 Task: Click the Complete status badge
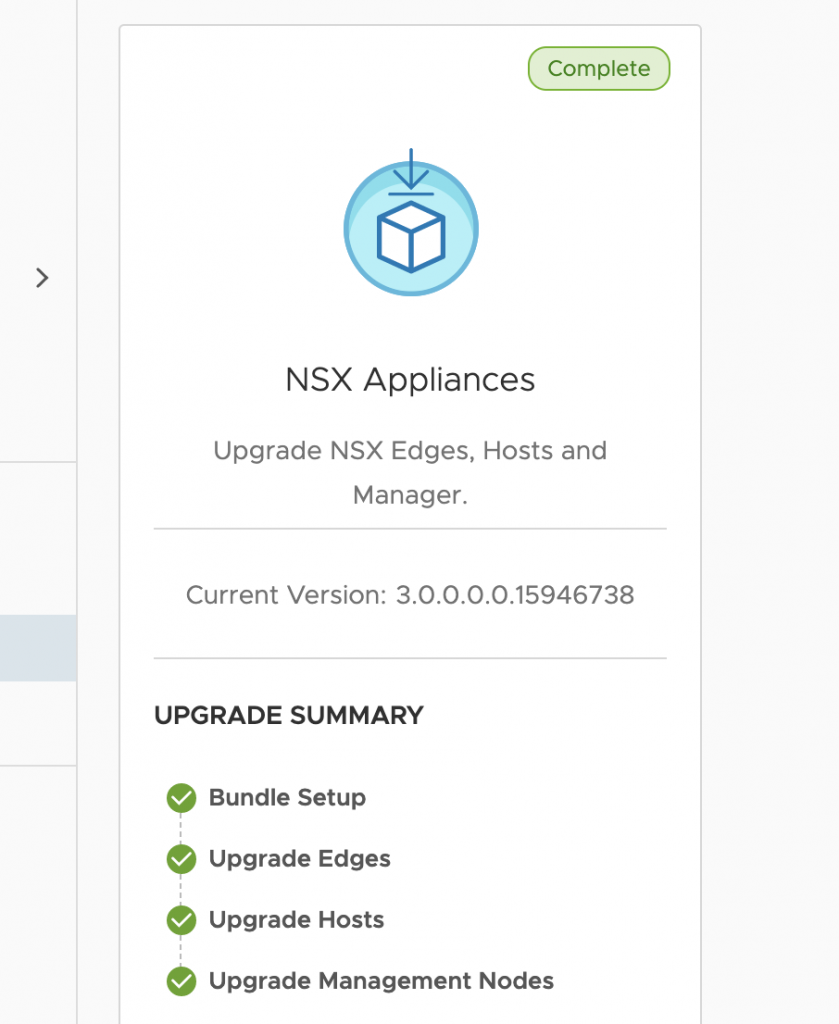pyautogui.click(x=599, y=69)
